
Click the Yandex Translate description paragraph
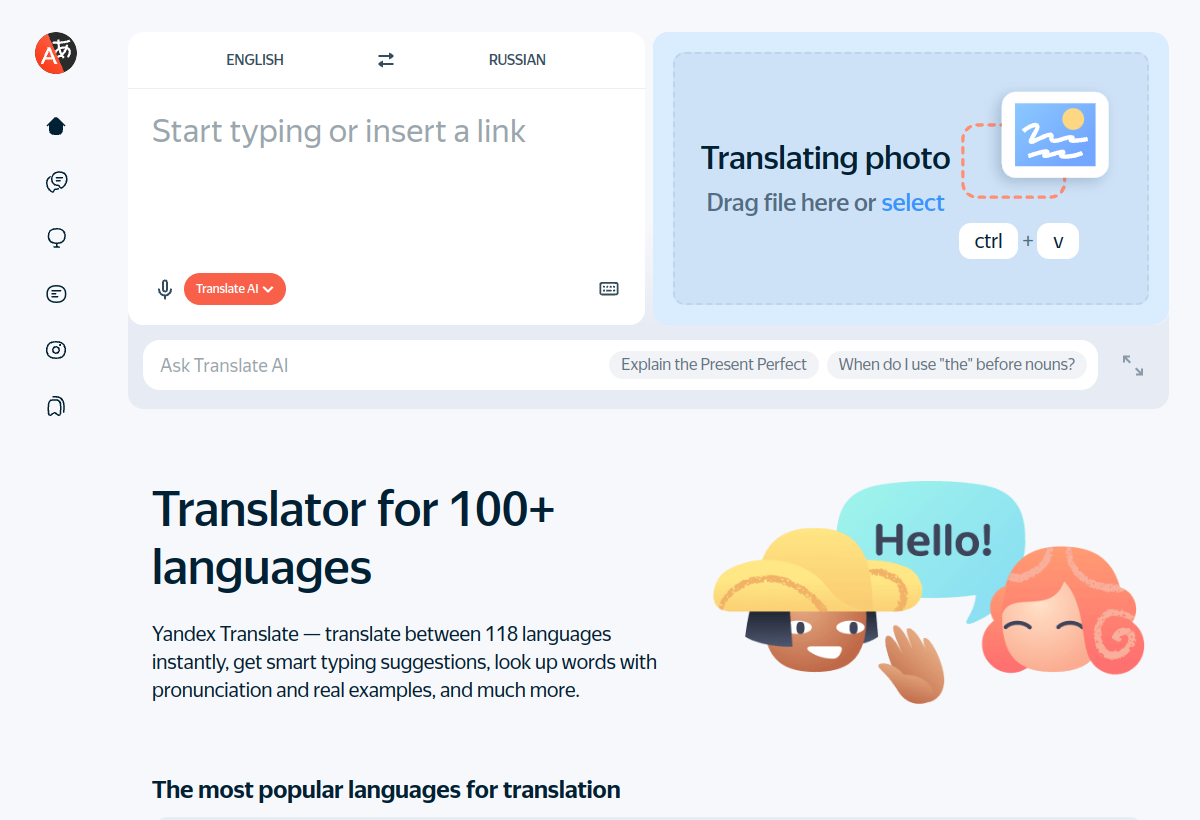point(405,662)
